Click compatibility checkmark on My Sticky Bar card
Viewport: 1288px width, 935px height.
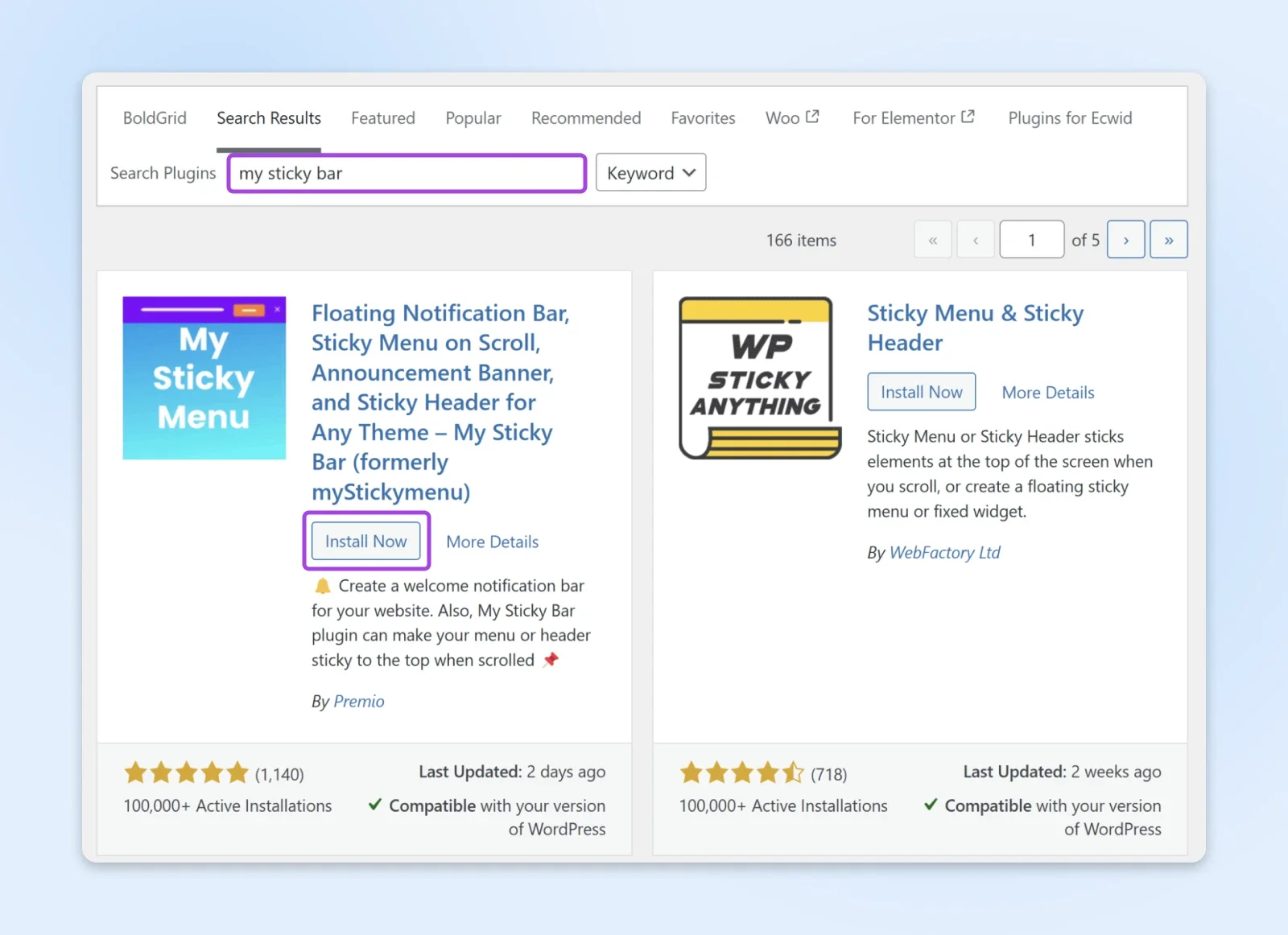coord(375,805)
